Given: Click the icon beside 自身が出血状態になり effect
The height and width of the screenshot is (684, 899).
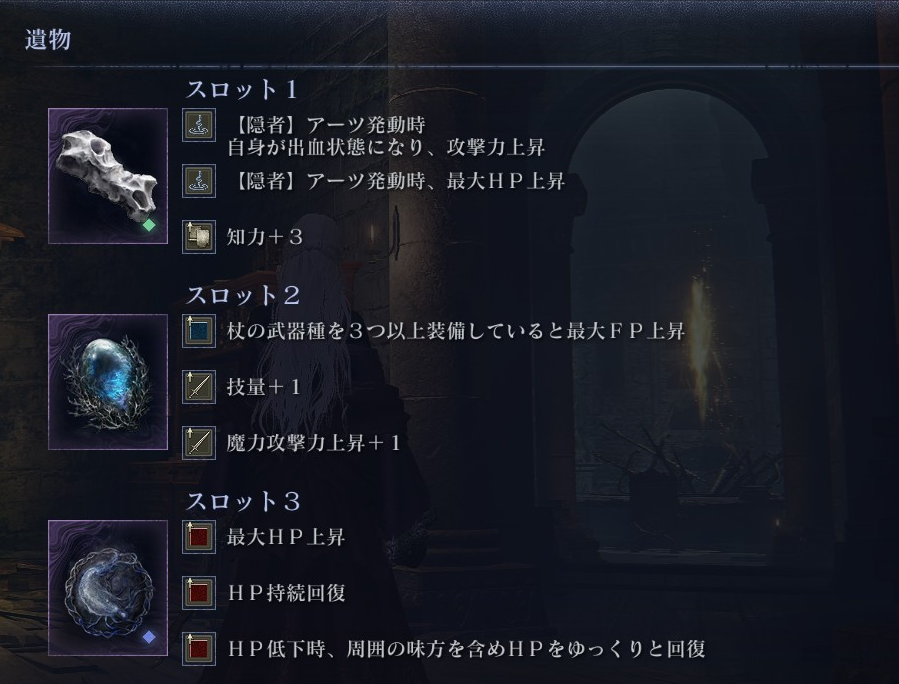Looking at the screenshot, I should (x=199, y=125).
